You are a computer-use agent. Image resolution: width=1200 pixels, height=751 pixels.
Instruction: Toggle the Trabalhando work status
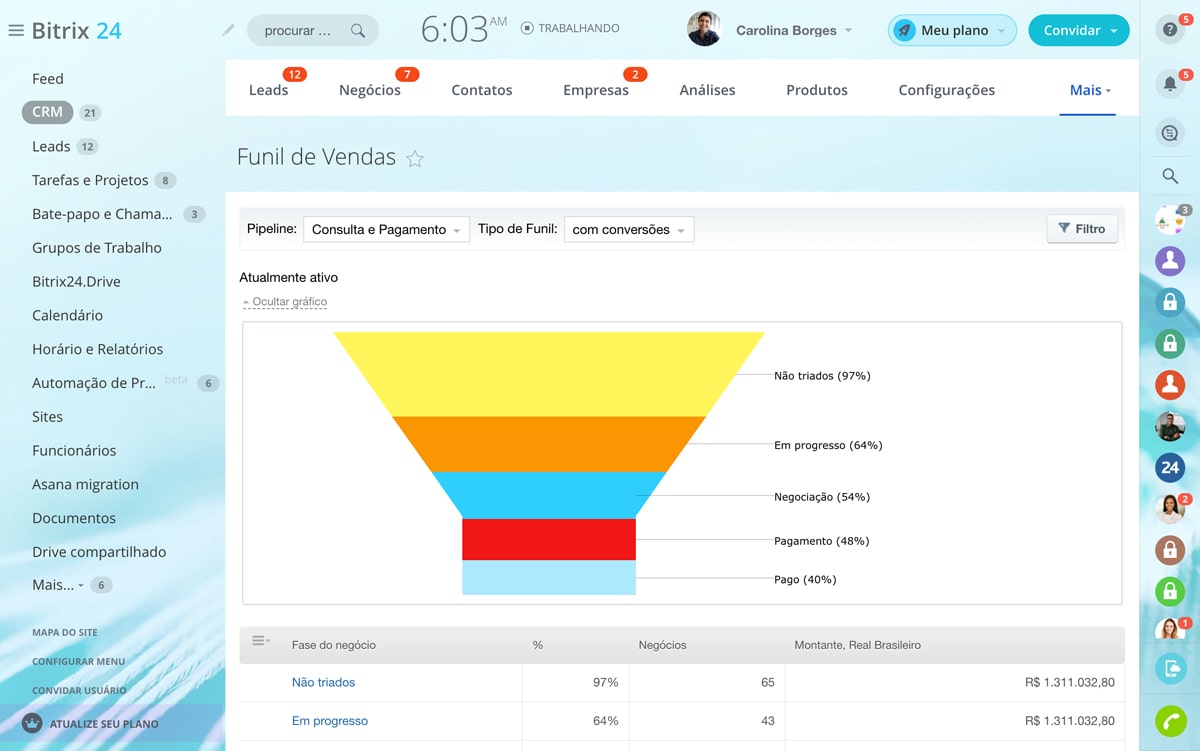pos(570,29)
